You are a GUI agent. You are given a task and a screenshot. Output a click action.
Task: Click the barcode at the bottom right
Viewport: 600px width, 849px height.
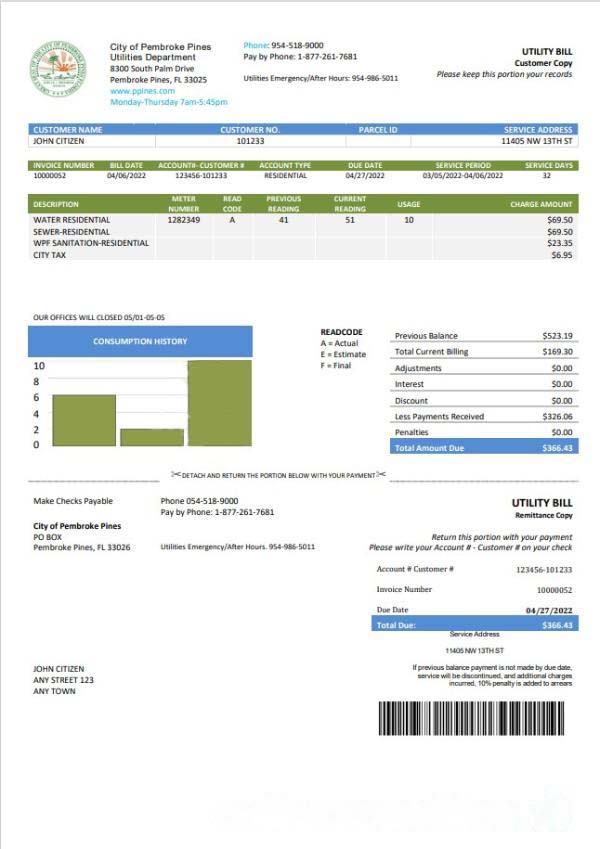(477, 719)
